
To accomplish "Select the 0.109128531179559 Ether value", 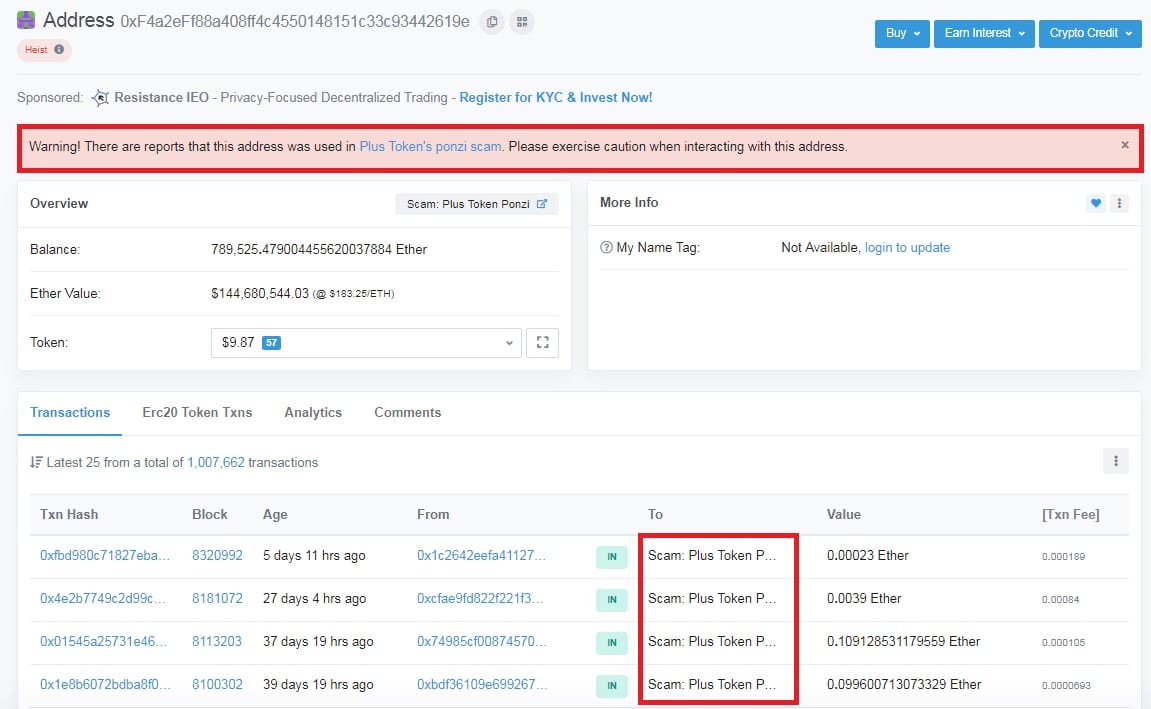I will pos(904,641).
